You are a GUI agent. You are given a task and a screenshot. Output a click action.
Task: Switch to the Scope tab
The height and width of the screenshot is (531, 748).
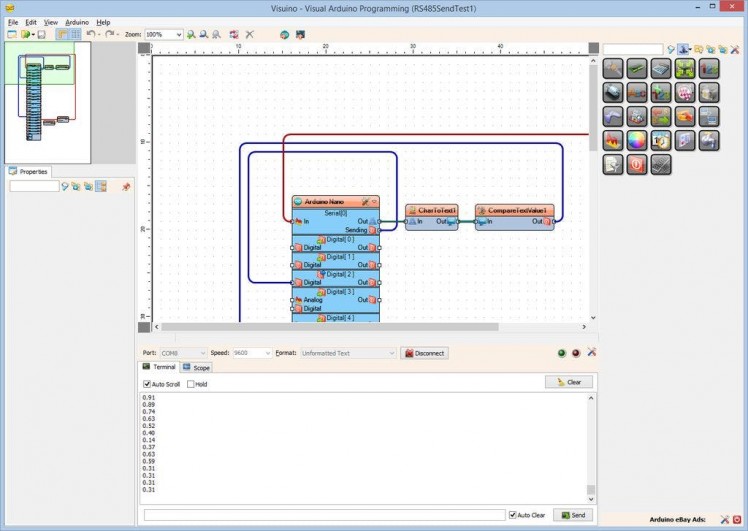pyautogui.click(x=197, y=368)
